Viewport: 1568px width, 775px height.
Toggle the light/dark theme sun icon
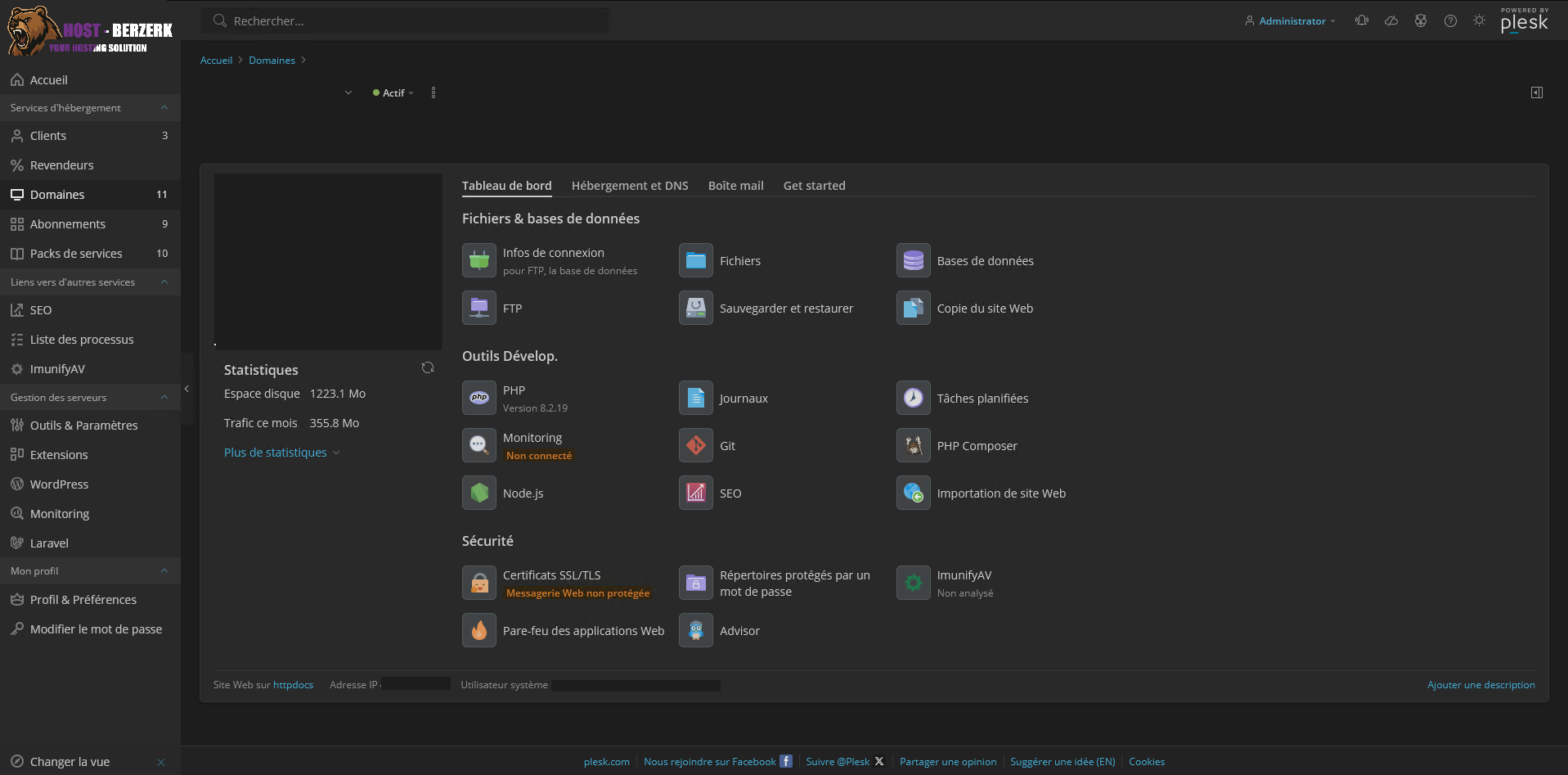1480,20
